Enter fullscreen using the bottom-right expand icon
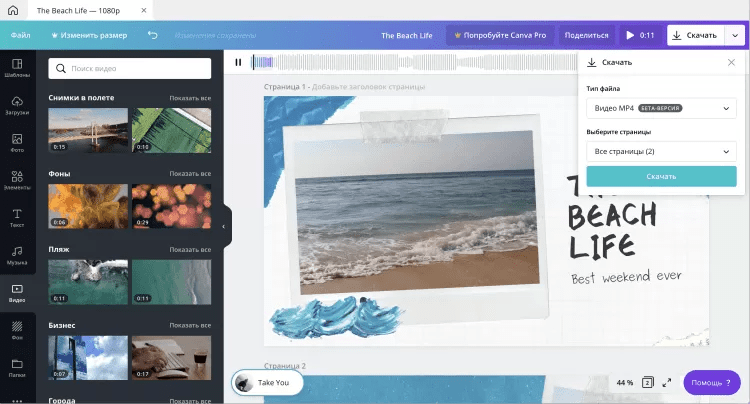Screen dimensions: 750x404 (667, 382)
